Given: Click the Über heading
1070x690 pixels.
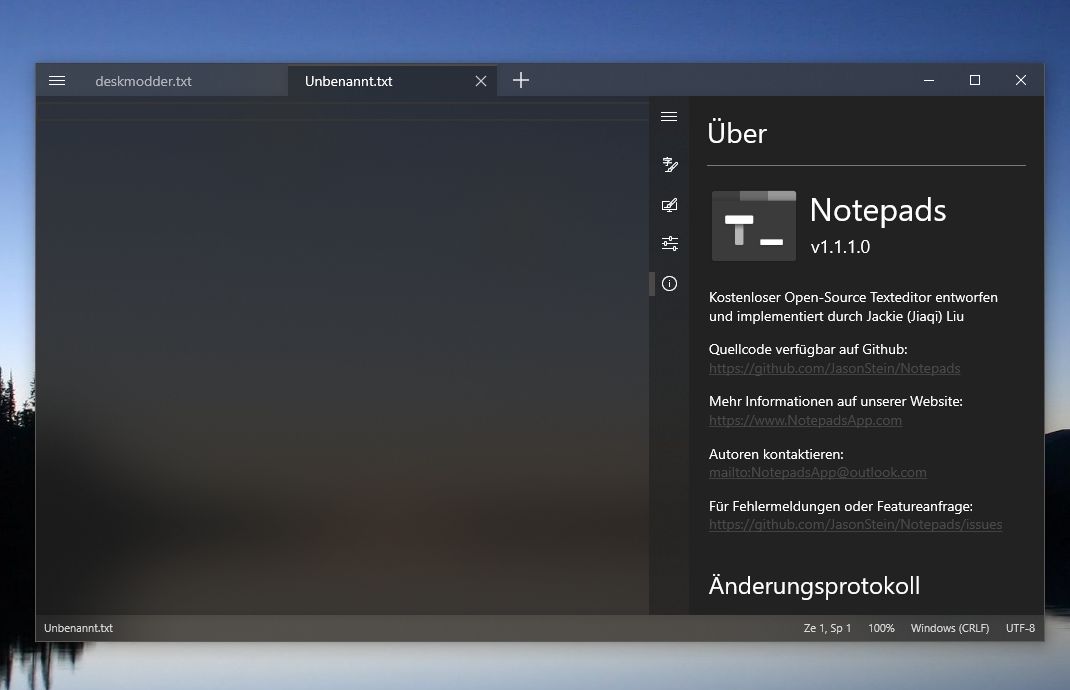Looking at the screenshot, I should tap(737, 133).
